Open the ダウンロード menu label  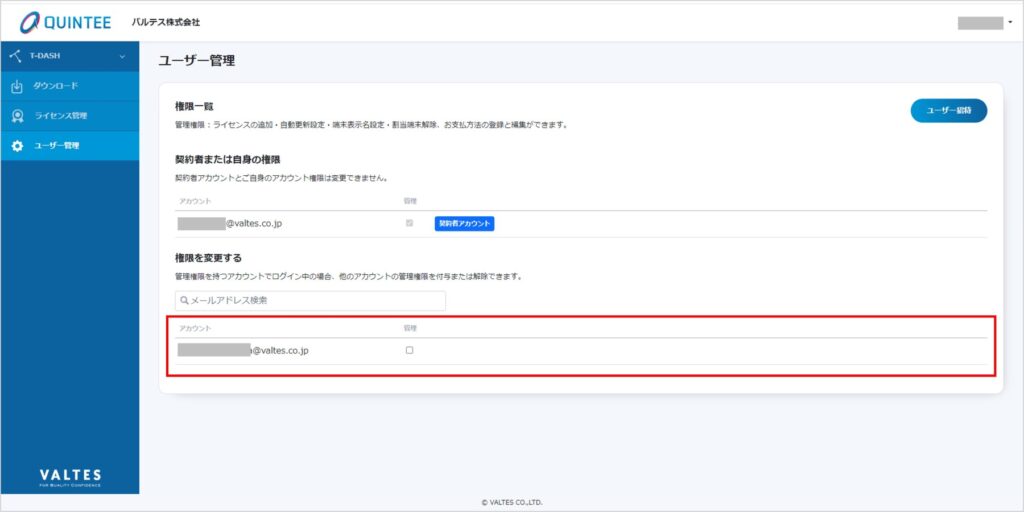(56, 86)
